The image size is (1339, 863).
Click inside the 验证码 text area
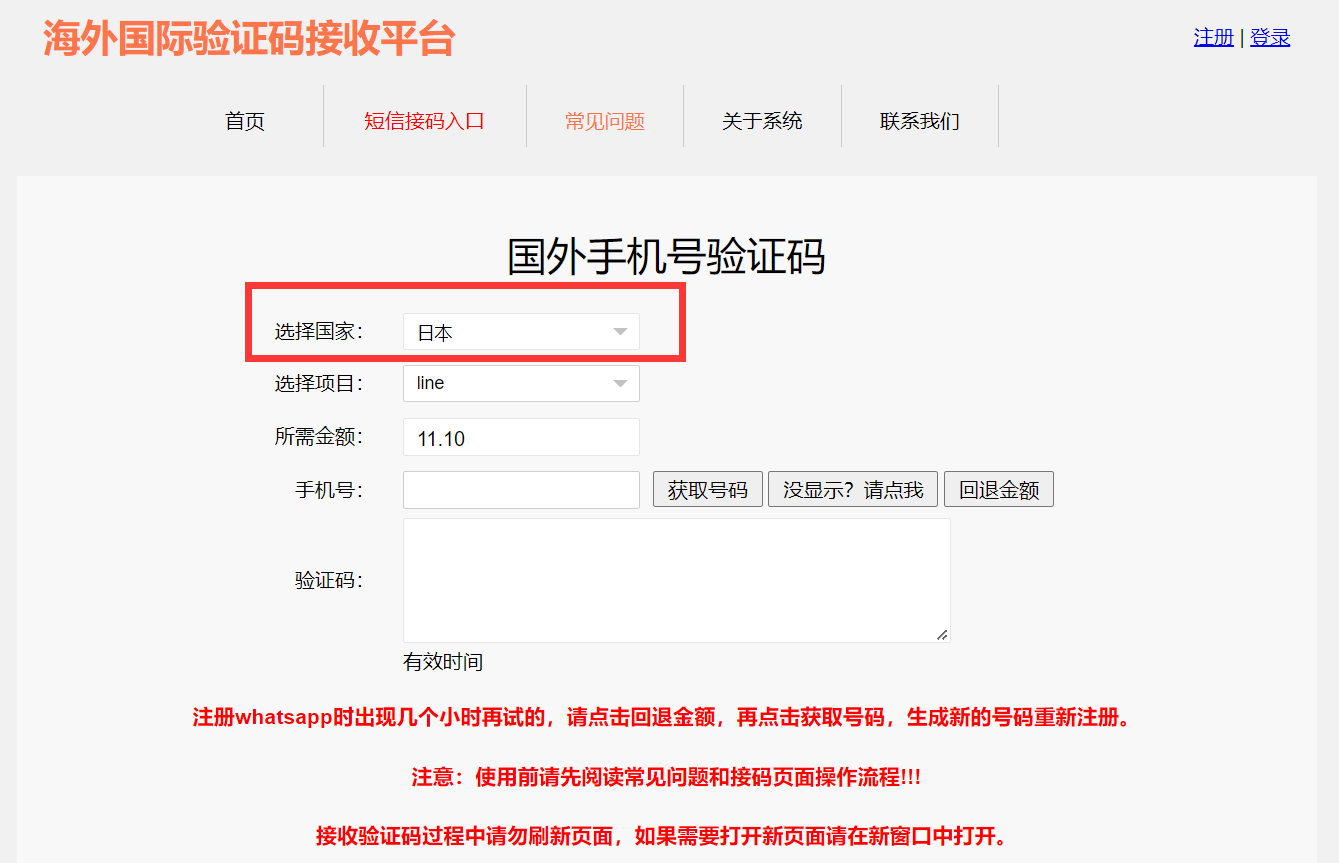tap(675, 580)
